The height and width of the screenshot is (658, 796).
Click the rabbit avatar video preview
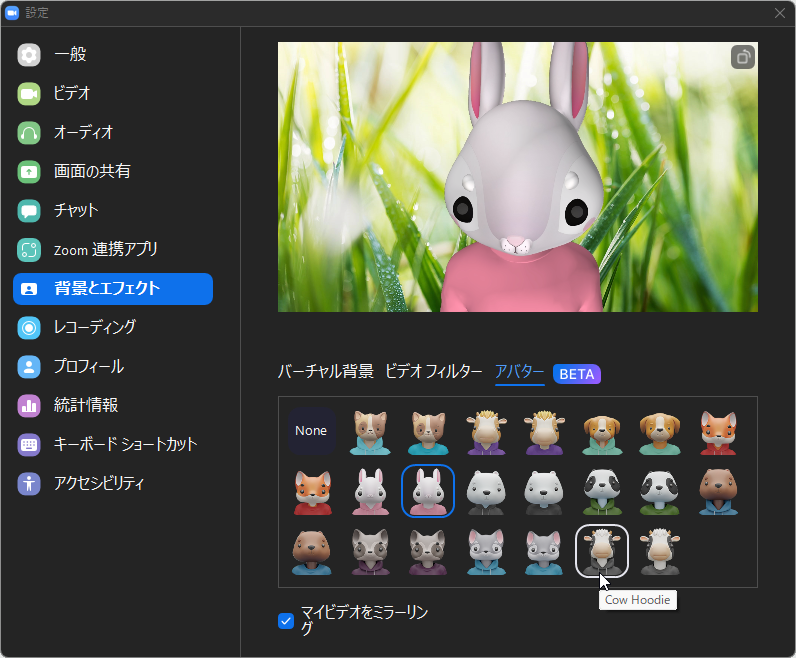click(518, 177)
